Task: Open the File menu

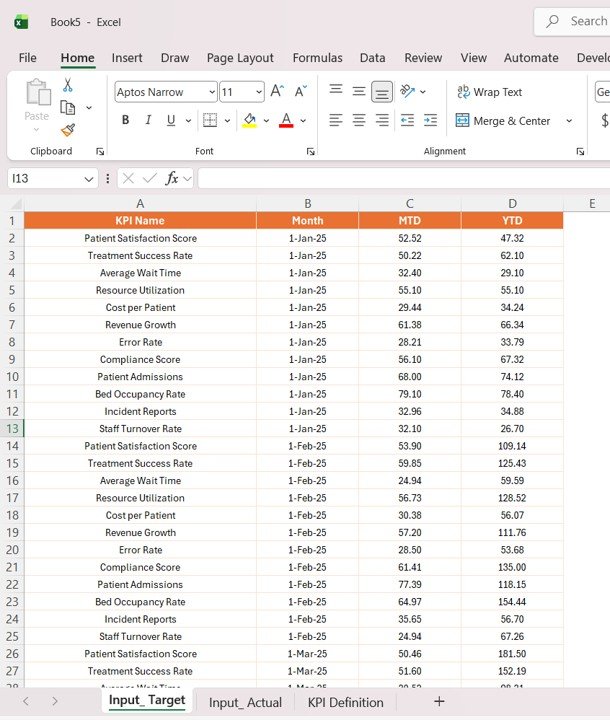Action: tap(28, 58)
